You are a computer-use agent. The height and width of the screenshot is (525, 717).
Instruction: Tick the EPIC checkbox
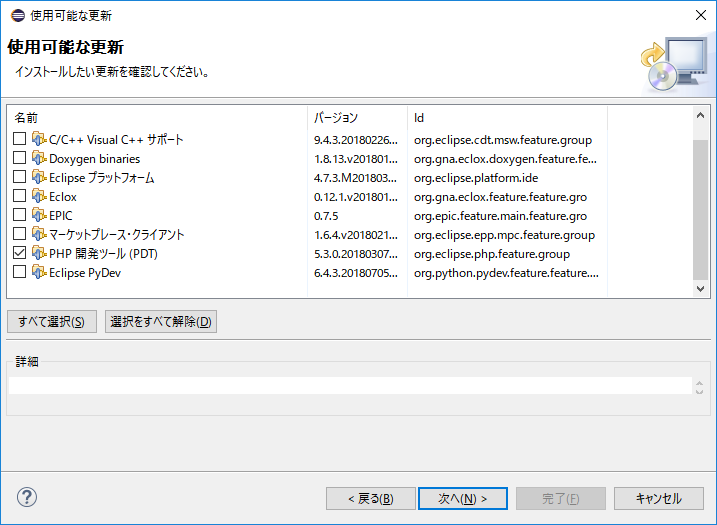[20, 214]
